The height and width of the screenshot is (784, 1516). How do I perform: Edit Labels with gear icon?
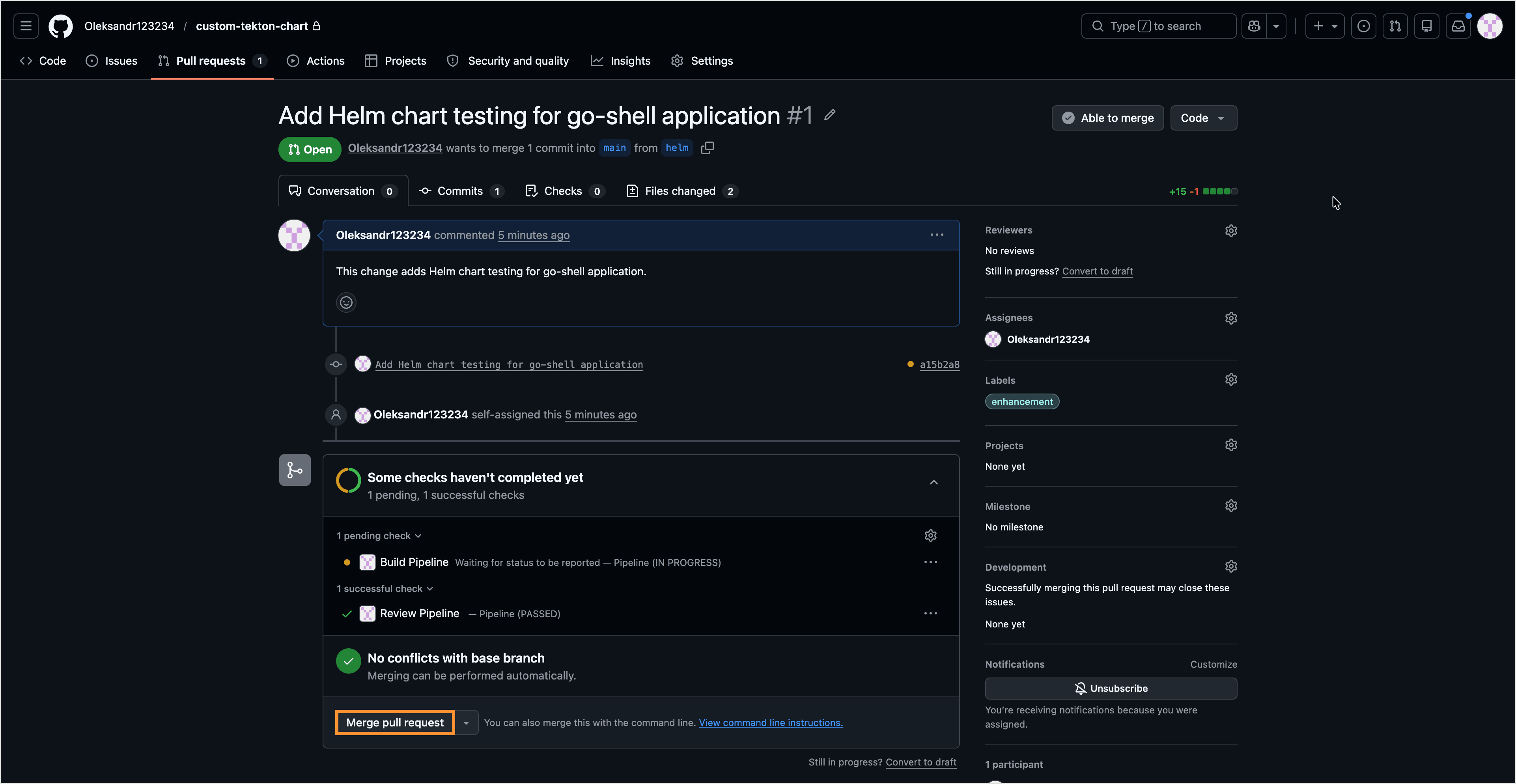1230,380
